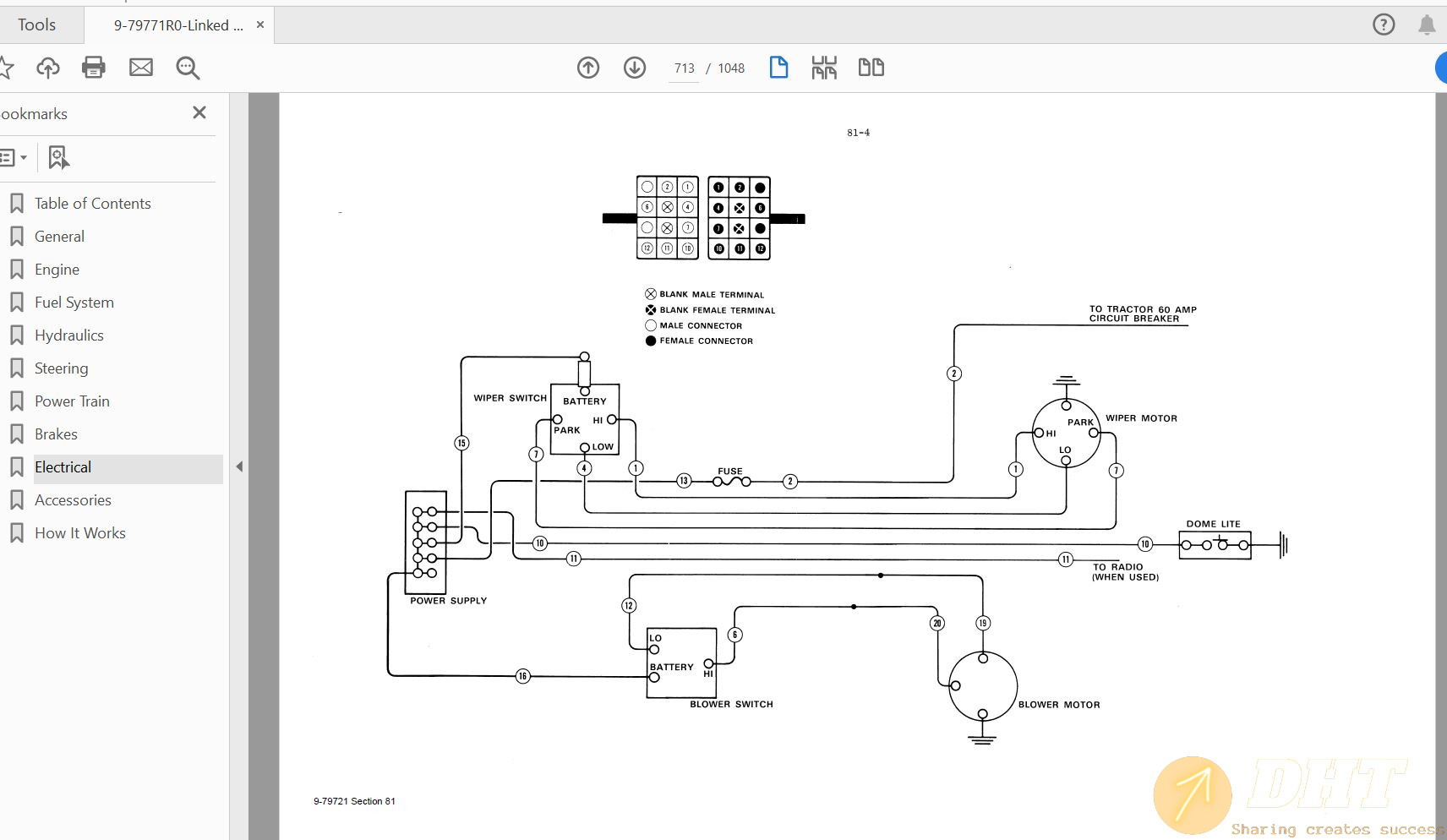The image size is (1447, 840).
Task: Open the find text magnifier tool
Action: [188, 68]
